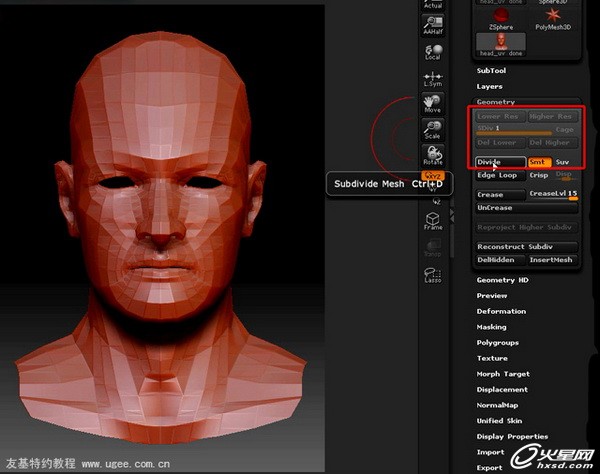Image resolution: width=600 pixels, height=474 pixels.
Task: Collapse the Geometry section header
Action: [x=496, y=102]
